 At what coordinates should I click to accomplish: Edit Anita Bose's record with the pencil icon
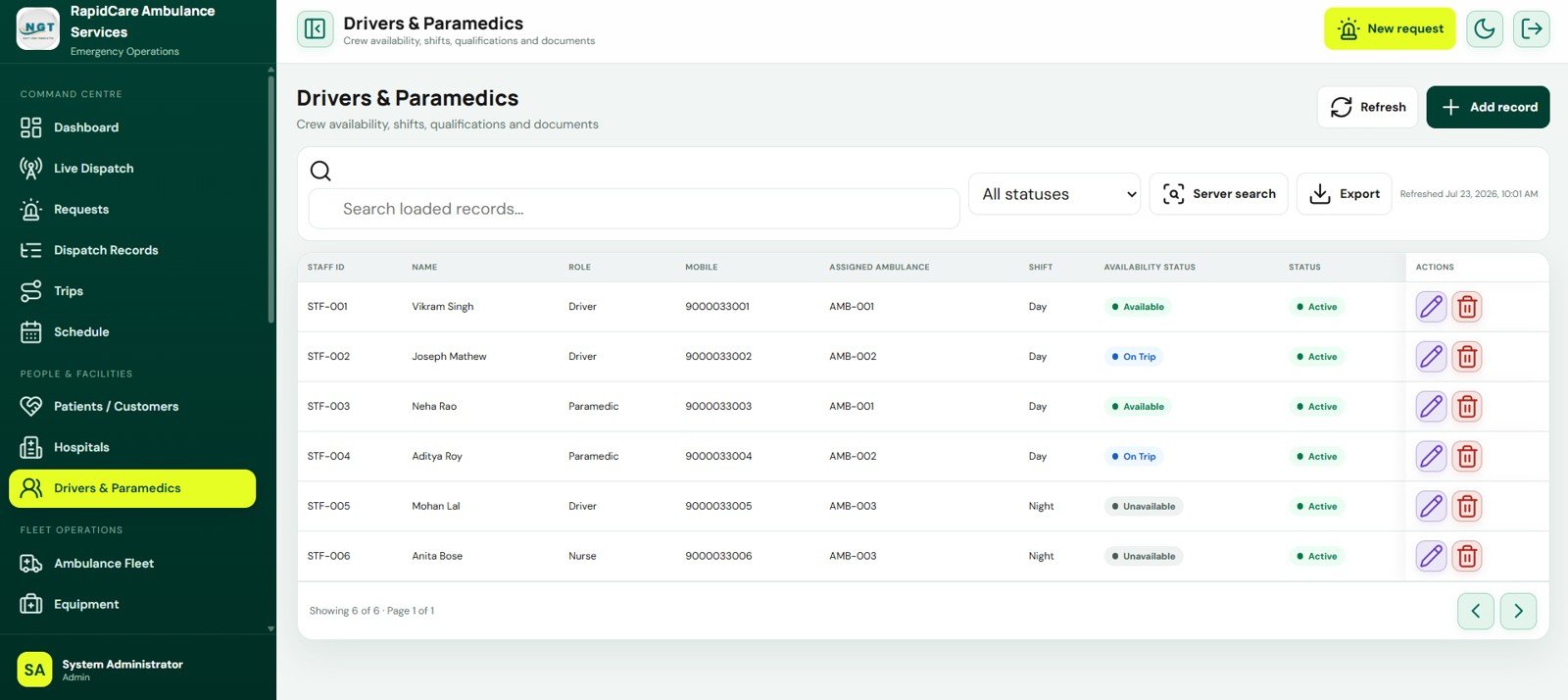pyautogui.click(x=1431, y=557)
